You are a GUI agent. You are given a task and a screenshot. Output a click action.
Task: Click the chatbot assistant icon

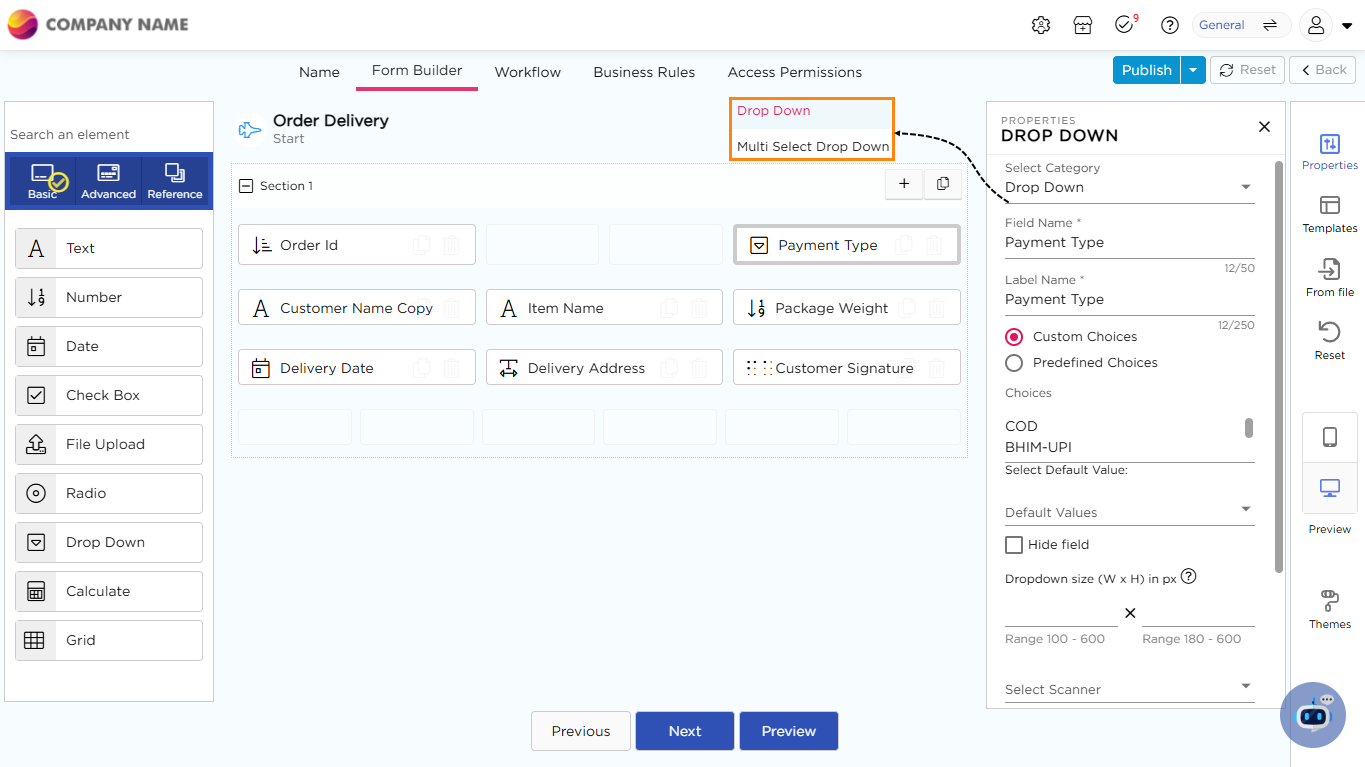click(x=1313, y=715)
